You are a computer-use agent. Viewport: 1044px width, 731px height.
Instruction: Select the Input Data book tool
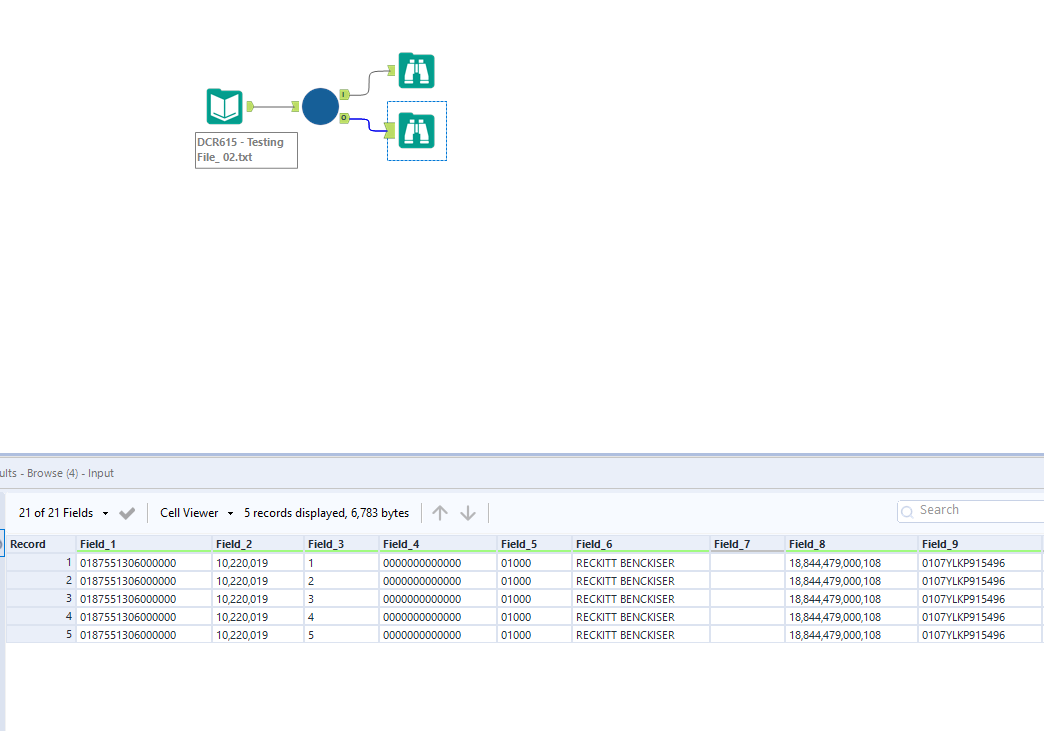pyautogui.click(x=225, y=106)
